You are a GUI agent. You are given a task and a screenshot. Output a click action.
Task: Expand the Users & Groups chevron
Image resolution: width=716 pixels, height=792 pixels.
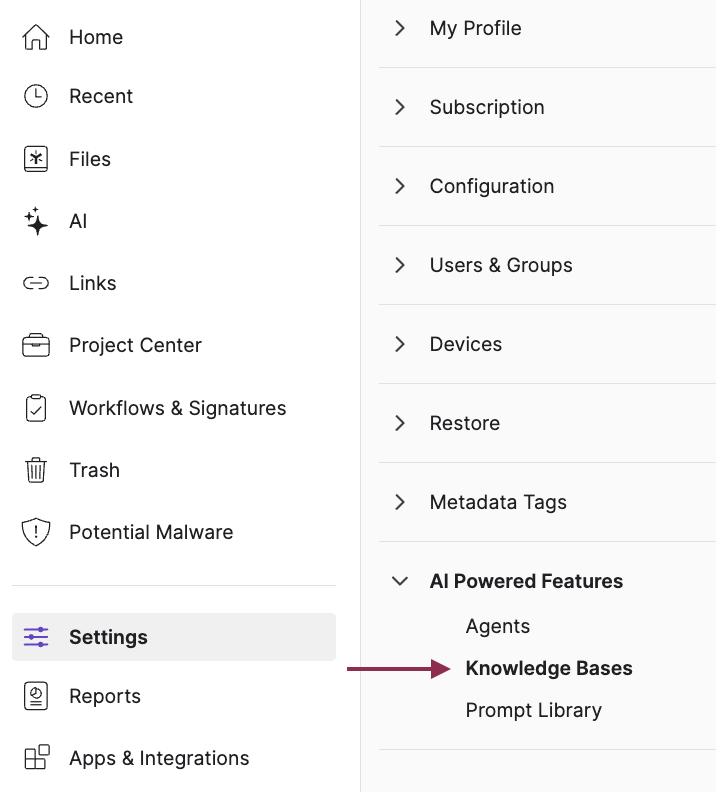tap(400, 265)
